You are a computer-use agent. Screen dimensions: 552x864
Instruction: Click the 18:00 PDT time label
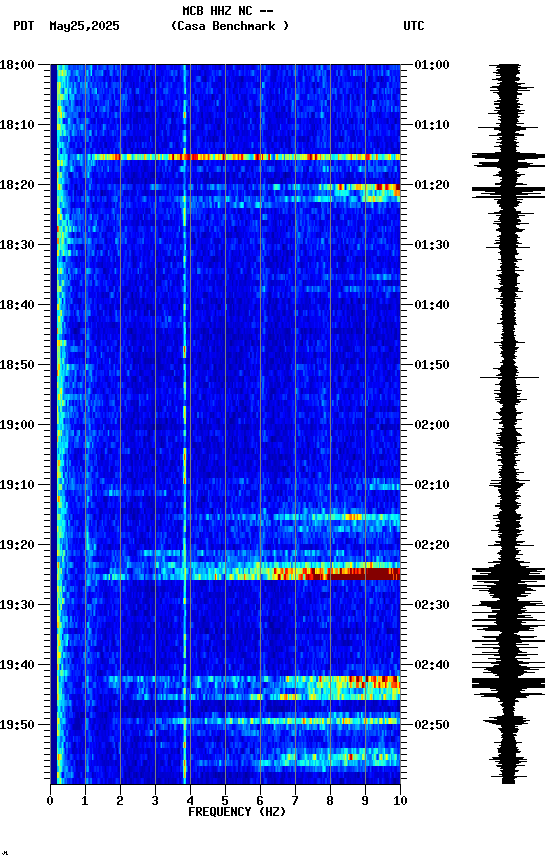pyautogui.click(x=17, y=65)
